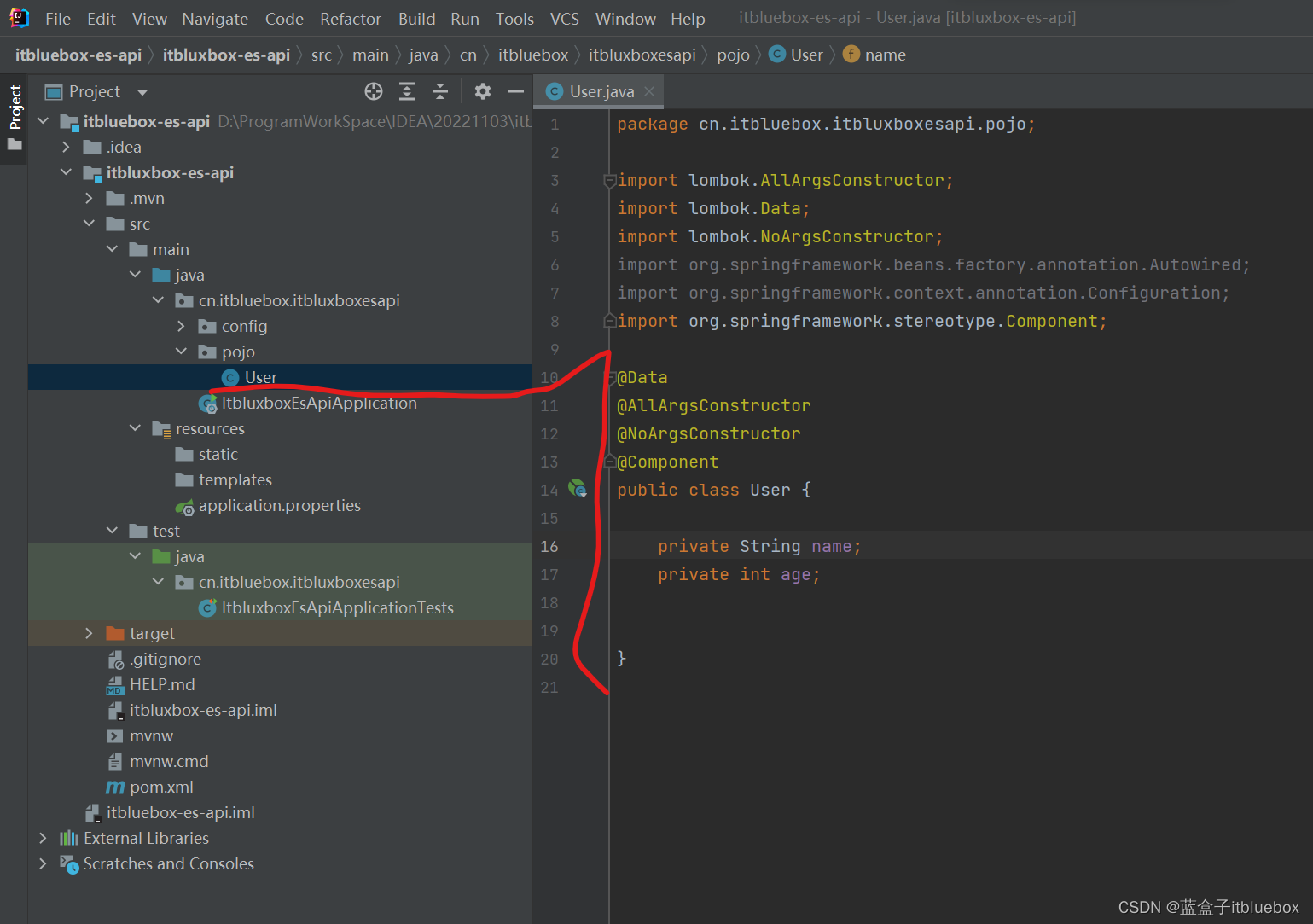
Task: Collapse the test folder
Action: tap(112, 531)
